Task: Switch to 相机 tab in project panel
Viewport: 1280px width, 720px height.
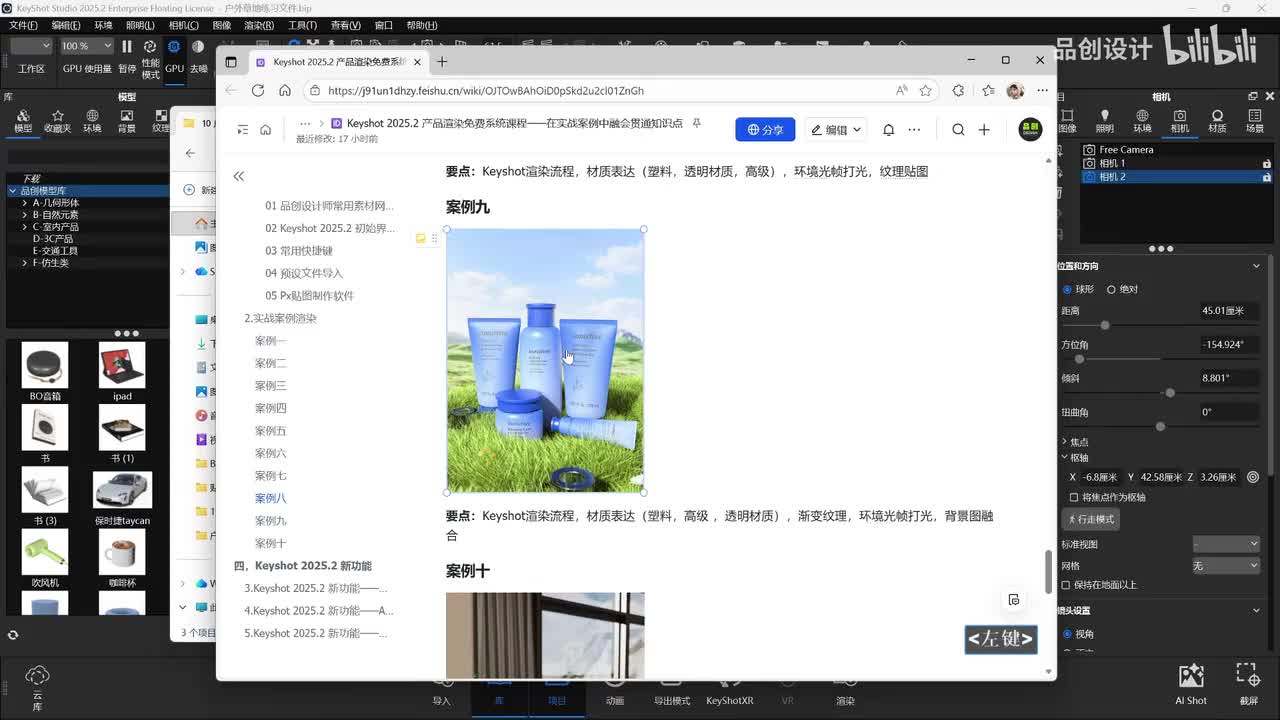Action: pyautogui.click(x=1180, y=121)
